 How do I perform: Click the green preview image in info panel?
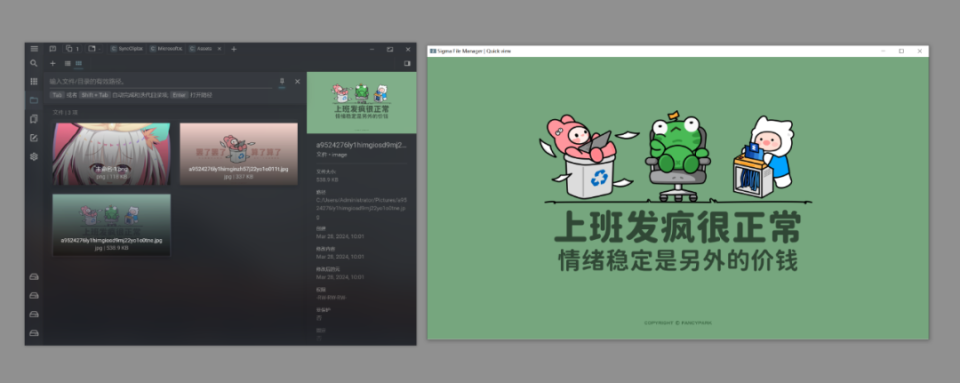[361, 103]
